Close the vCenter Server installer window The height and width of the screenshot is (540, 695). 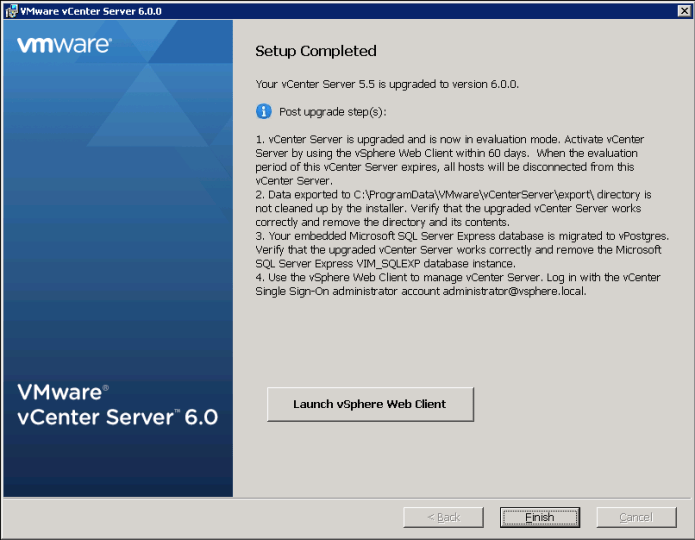(x=683, y=10)
